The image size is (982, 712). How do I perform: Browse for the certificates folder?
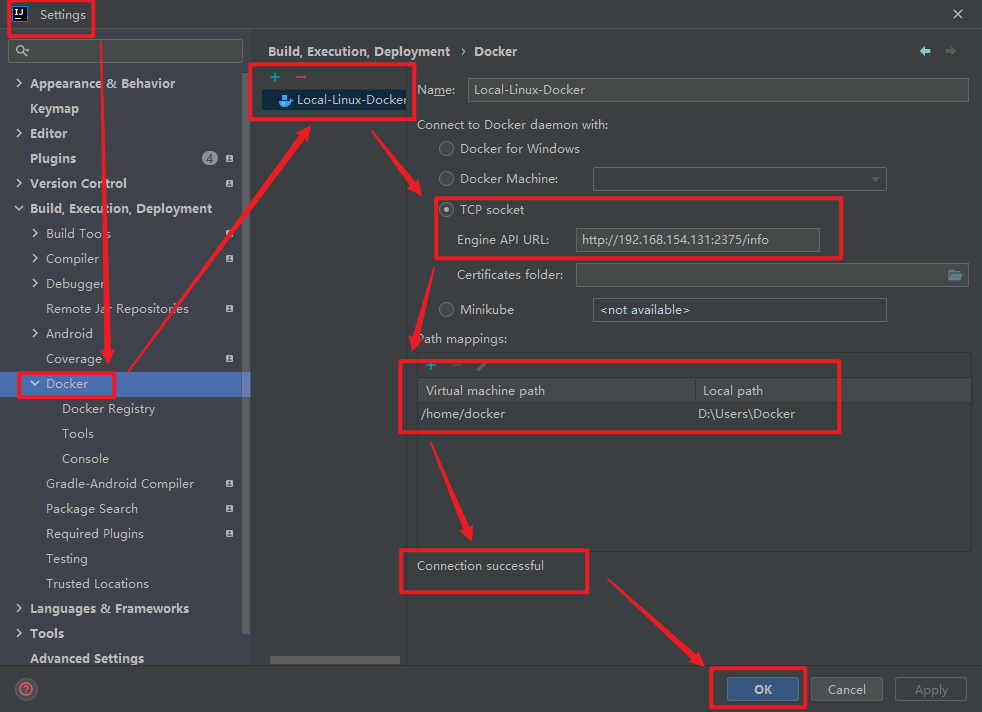tap(954, 274)
